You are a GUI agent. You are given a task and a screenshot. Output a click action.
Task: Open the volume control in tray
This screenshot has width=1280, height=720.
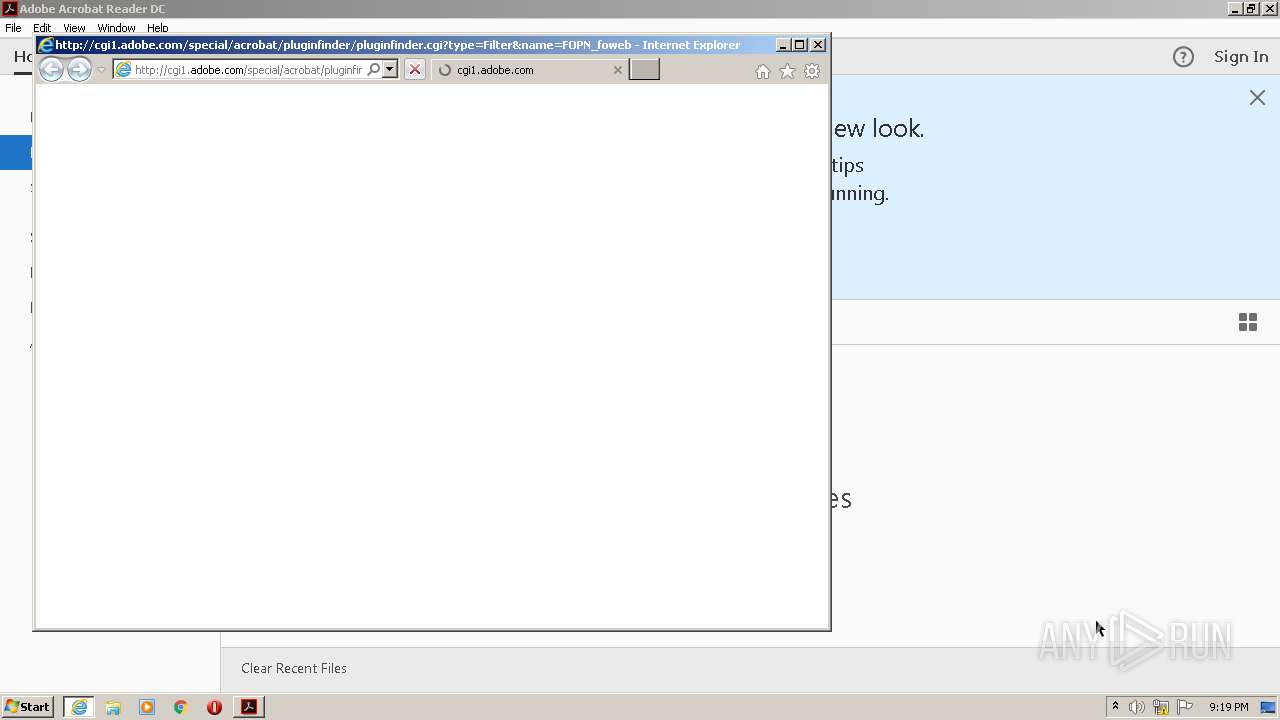tap(1137, 707)
